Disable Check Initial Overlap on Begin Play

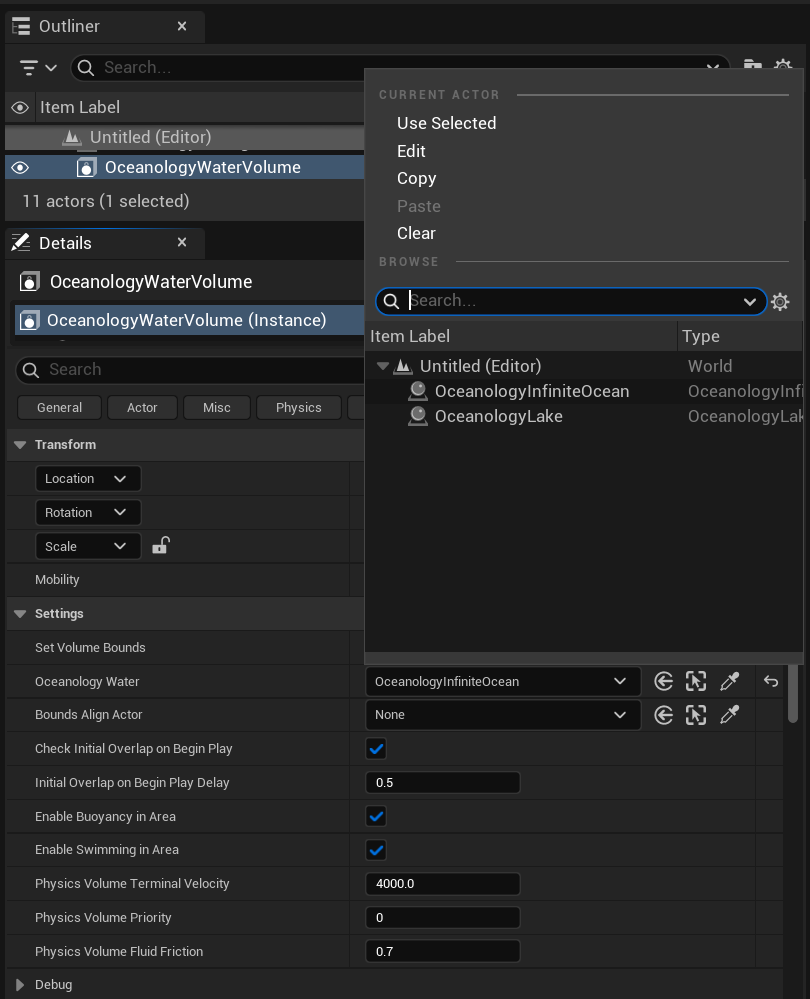point(376,748)
